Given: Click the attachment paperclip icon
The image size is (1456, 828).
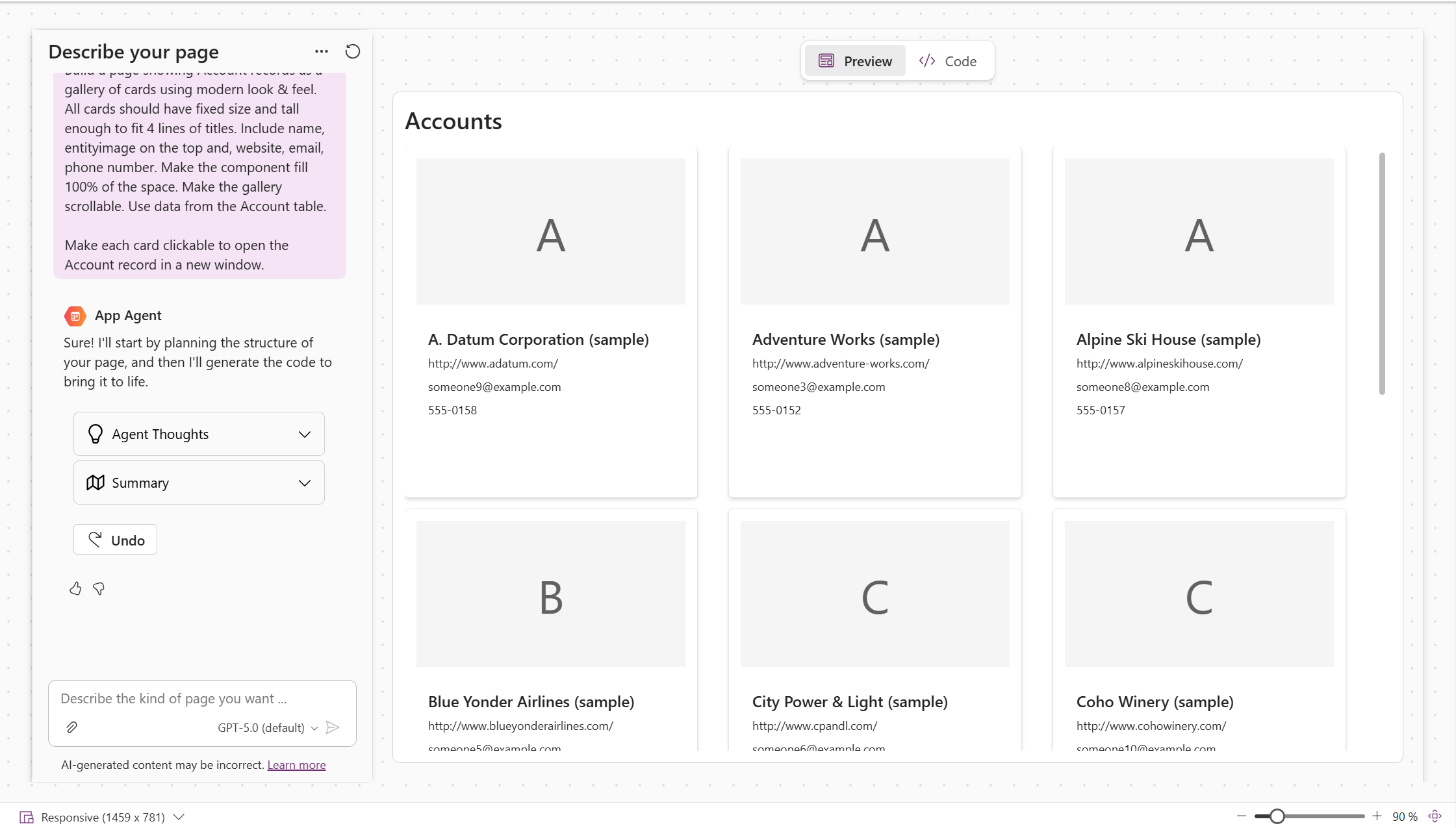Looking at the screenshot, I should [x=71, y=727].
